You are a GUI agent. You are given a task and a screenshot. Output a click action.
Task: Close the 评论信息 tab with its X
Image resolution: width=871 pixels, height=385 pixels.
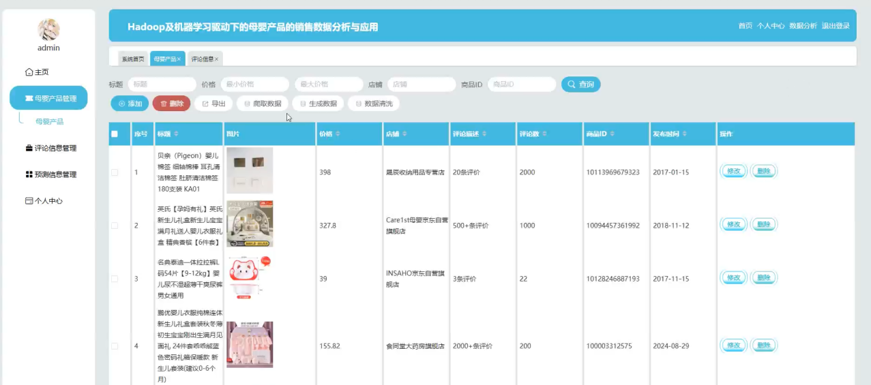point(217,59)
